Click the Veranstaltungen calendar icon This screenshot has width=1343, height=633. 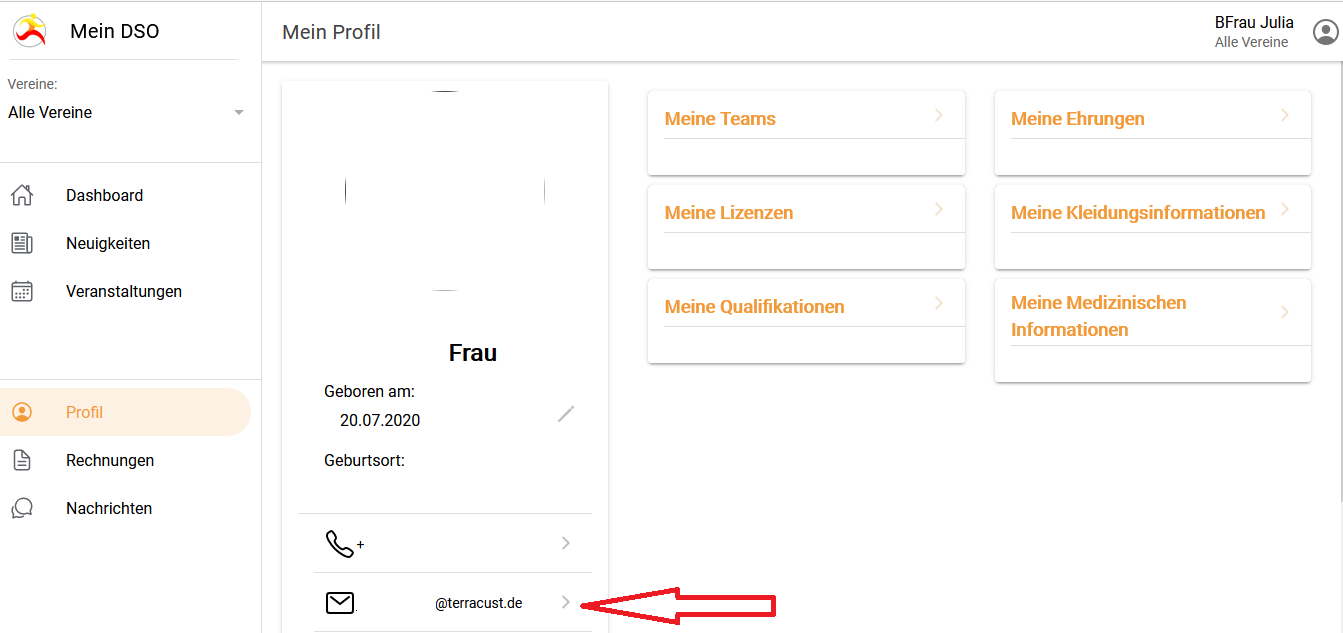[x=22, y=291]
